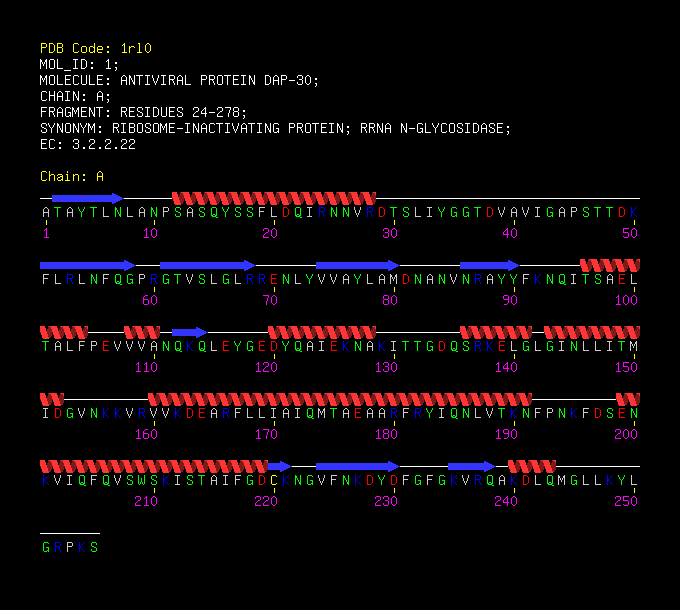Click residue number 1 marker
The width and height of the screenshot is (680, 610).
[x=46, y=233]
